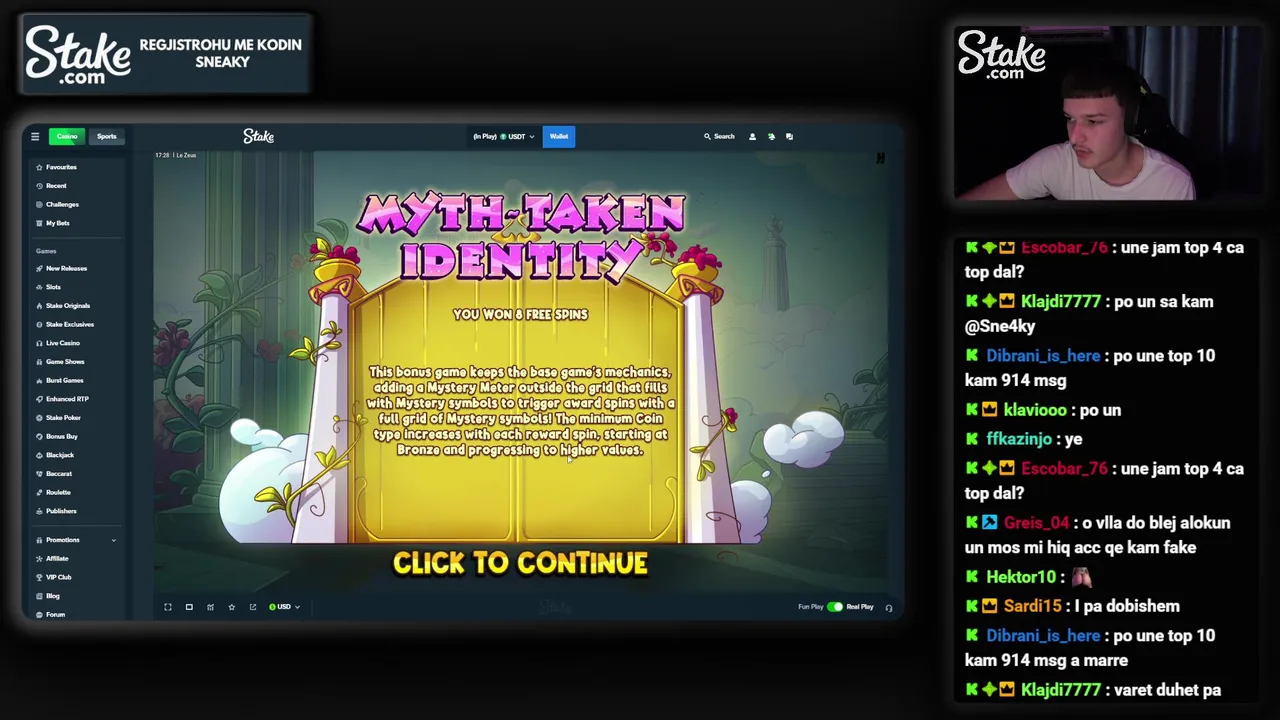Click chat username Escobar_76 at top of chat
The image size is (1280, 720).
pos(1064,248)
